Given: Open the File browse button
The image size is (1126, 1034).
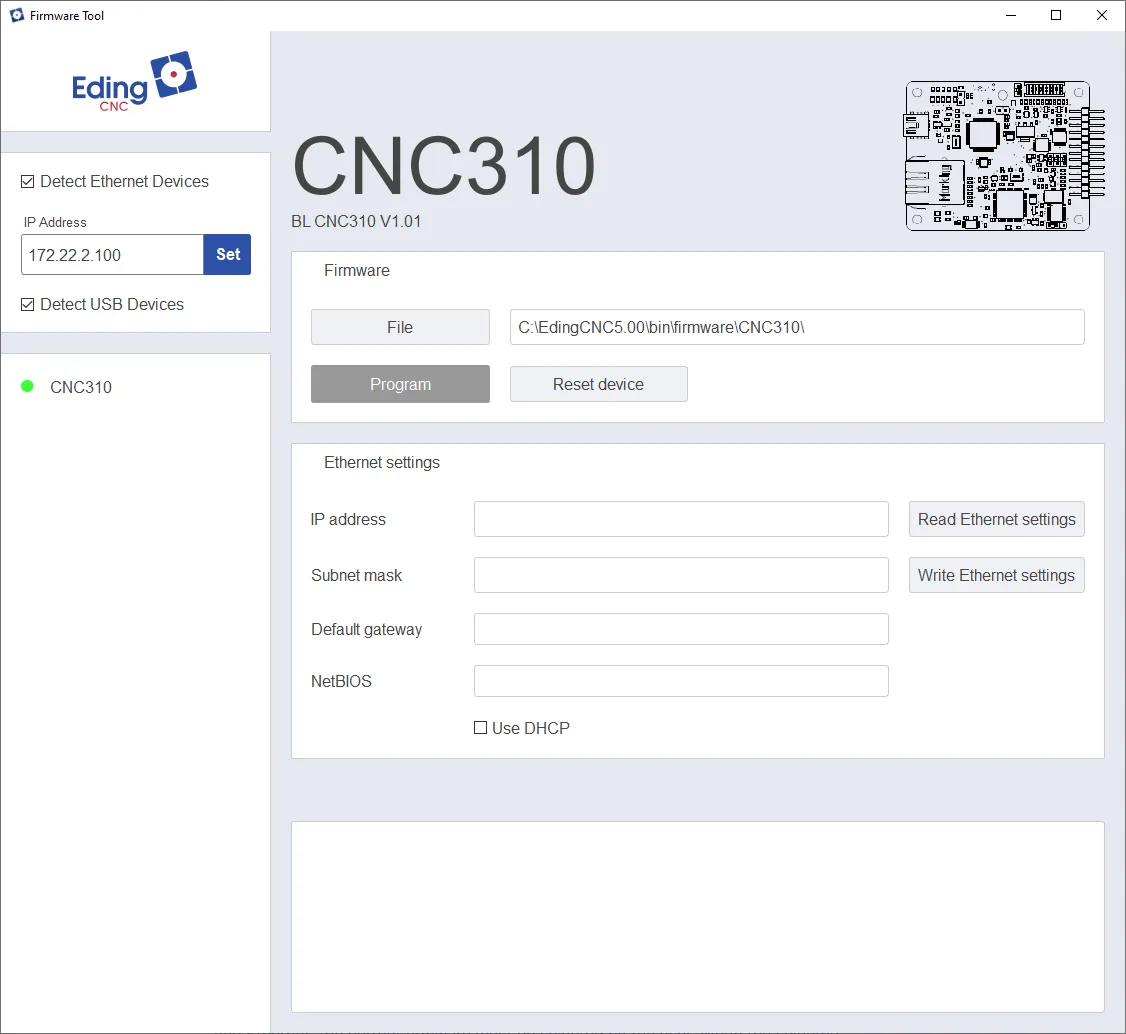Looking at the screenshot, I should [400, 327].
